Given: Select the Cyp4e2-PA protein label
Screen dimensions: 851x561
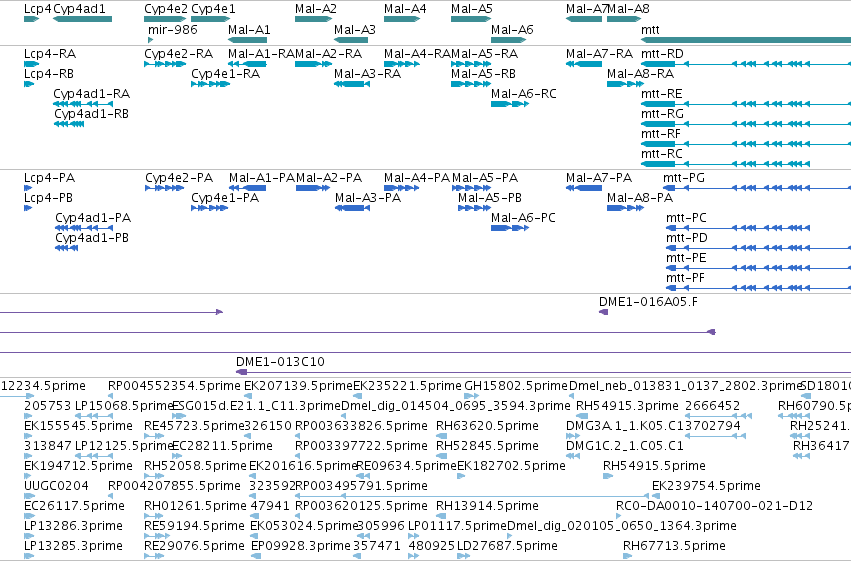Looking at the screenshot, I should [x=179, y=178].
